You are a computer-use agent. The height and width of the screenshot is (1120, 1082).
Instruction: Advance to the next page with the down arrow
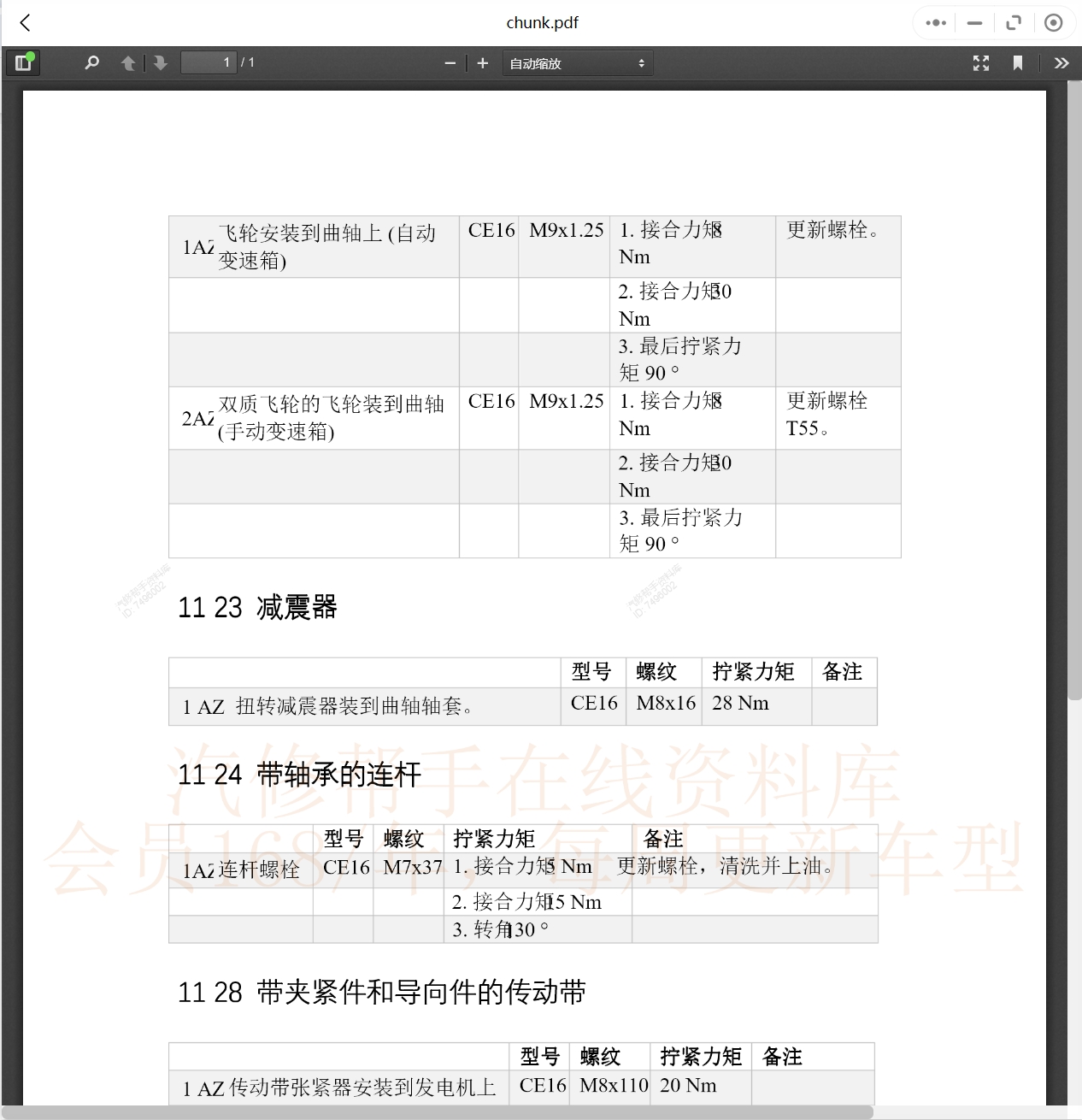click(161, 62)
